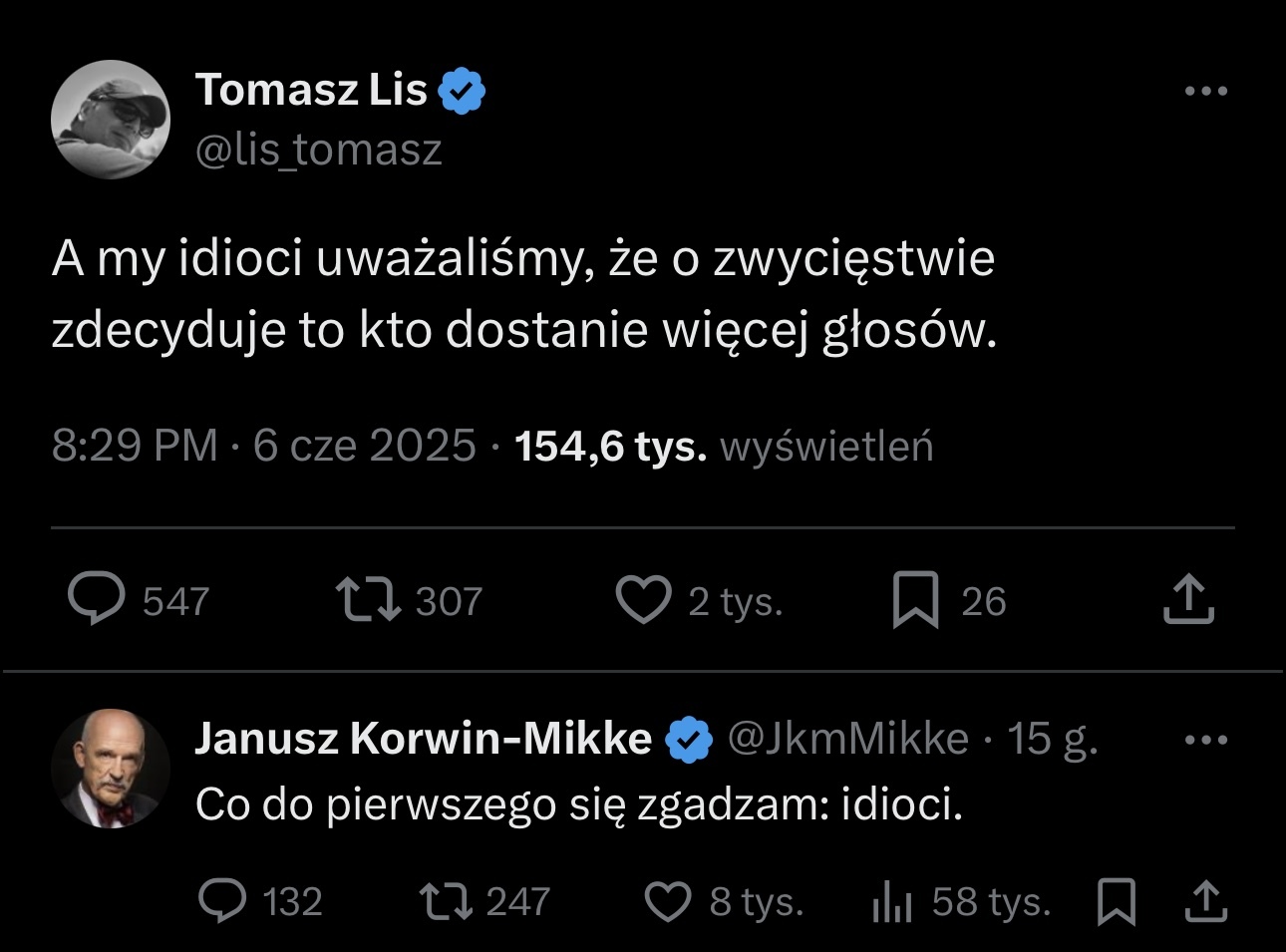Repost the Tomasz Lis tweet
This screenshot has height=952, width=1286.
(x=368, y=599)
